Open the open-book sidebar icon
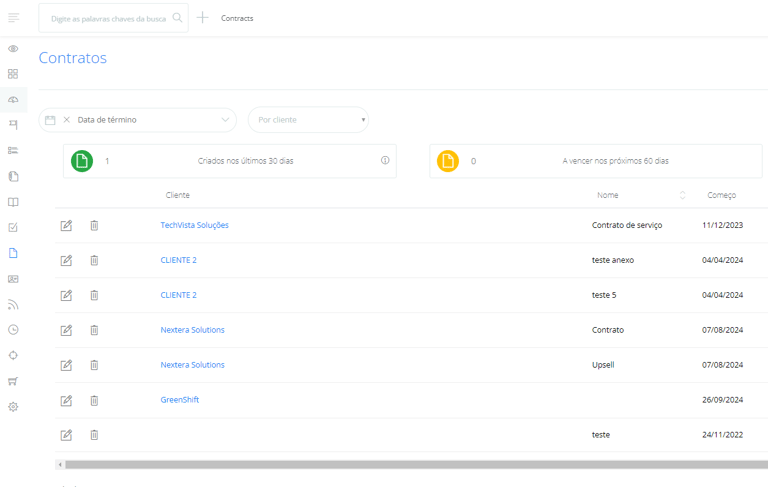This screenshot has width=768, height=487. 13,202
